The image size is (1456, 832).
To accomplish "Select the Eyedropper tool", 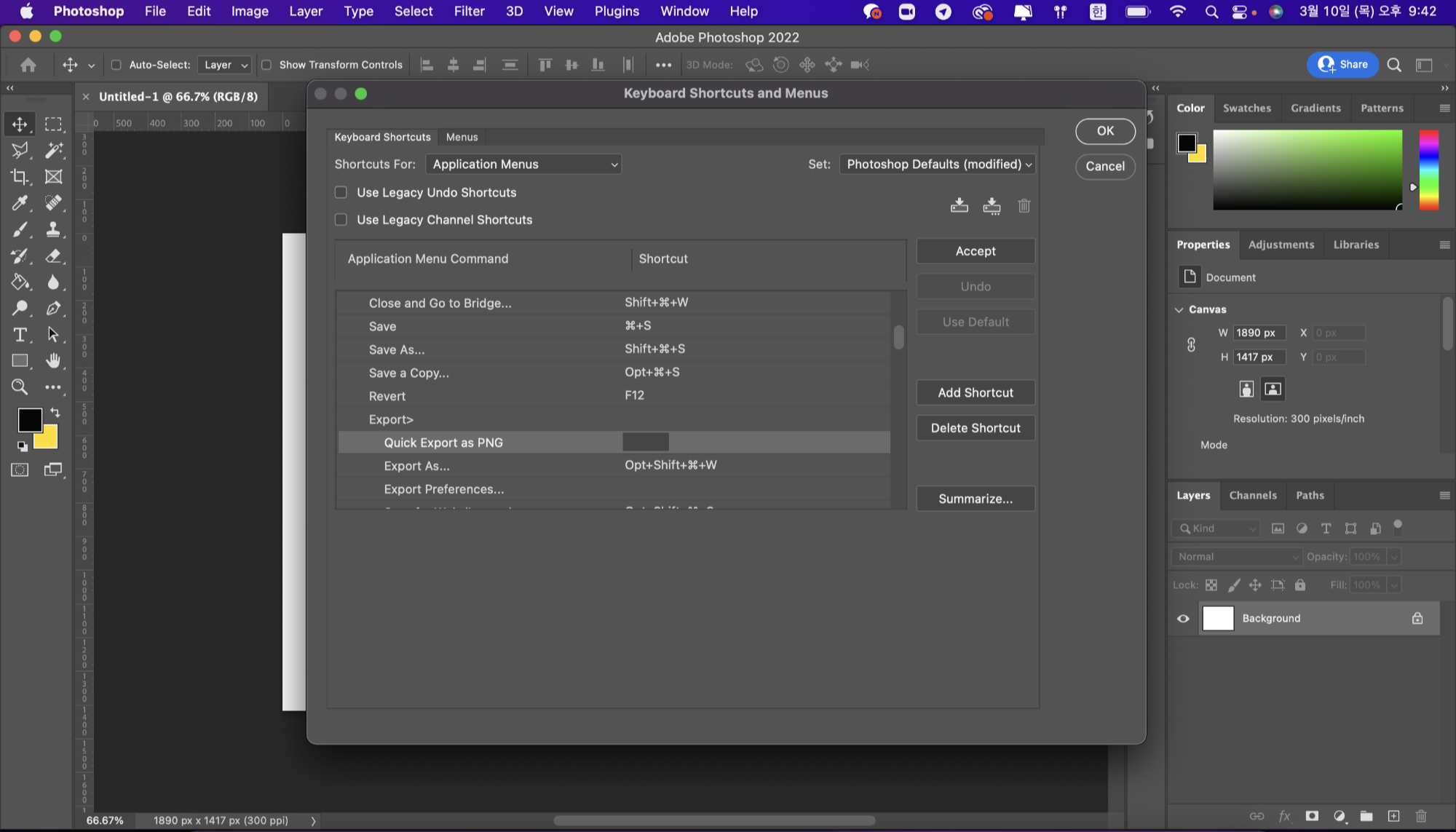I will tap(20, 203).
